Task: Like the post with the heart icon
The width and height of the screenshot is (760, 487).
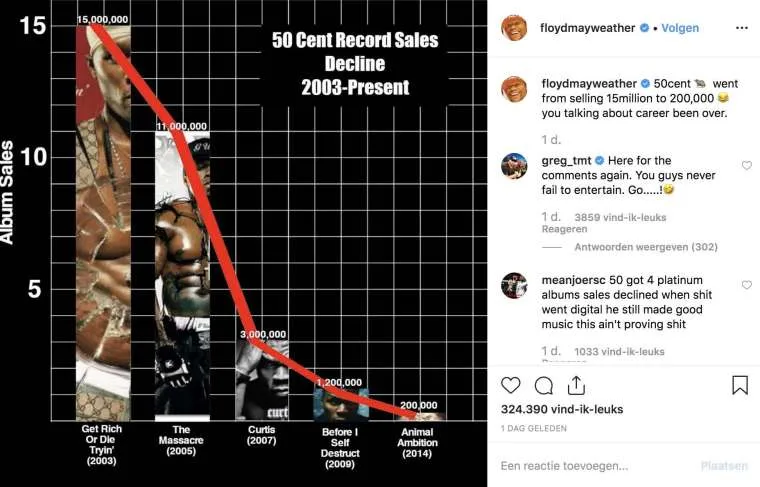Action: [x=511, y=385]
